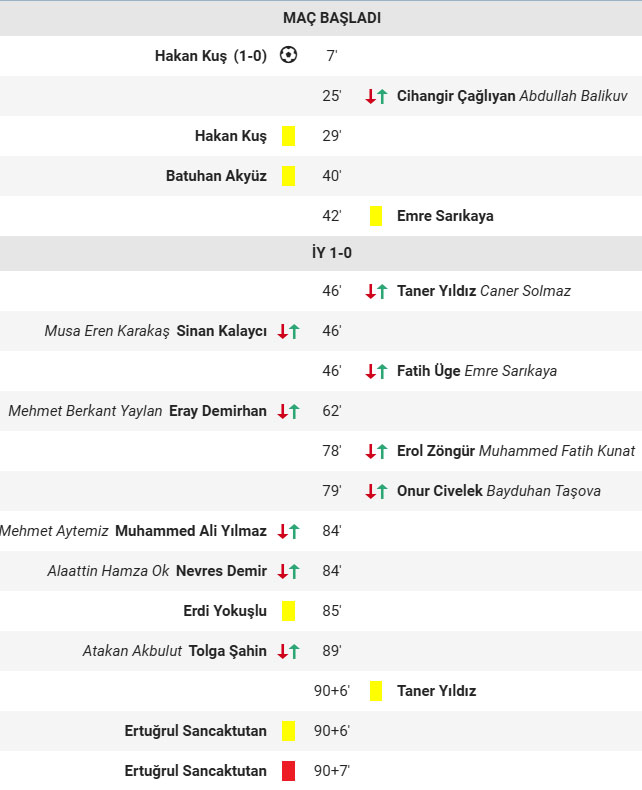Click Eray Demirhan's name at 62'
Viewport: 642px width, 790px height.
coord(218,411)
